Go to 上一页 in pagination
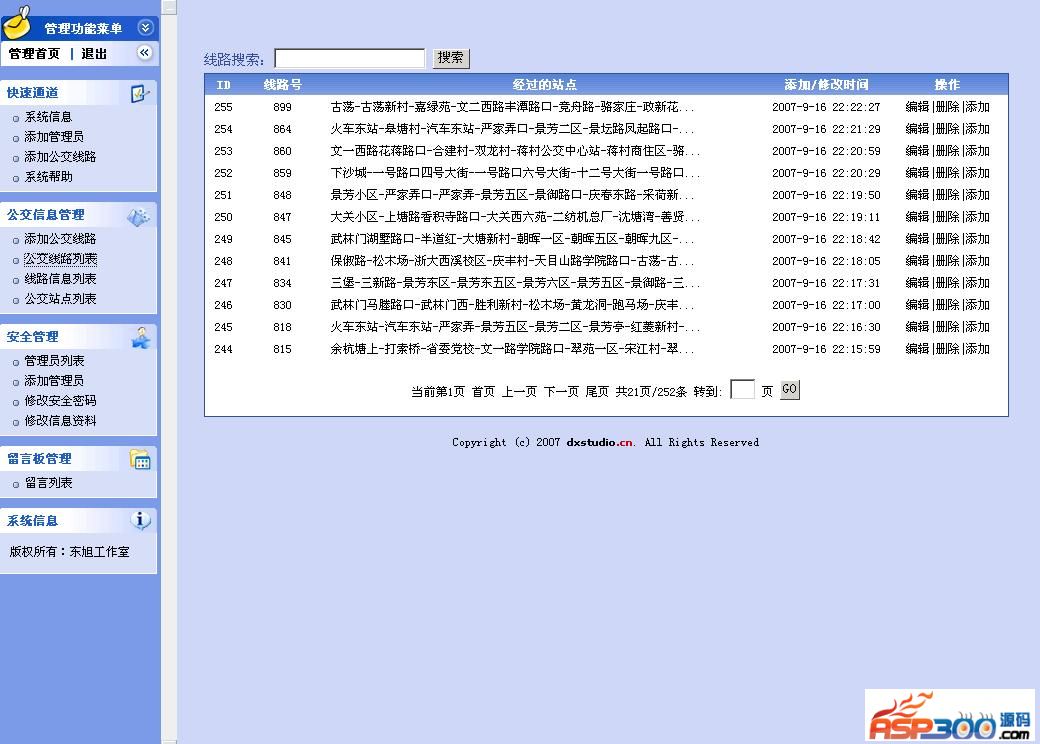 point(519,392)
